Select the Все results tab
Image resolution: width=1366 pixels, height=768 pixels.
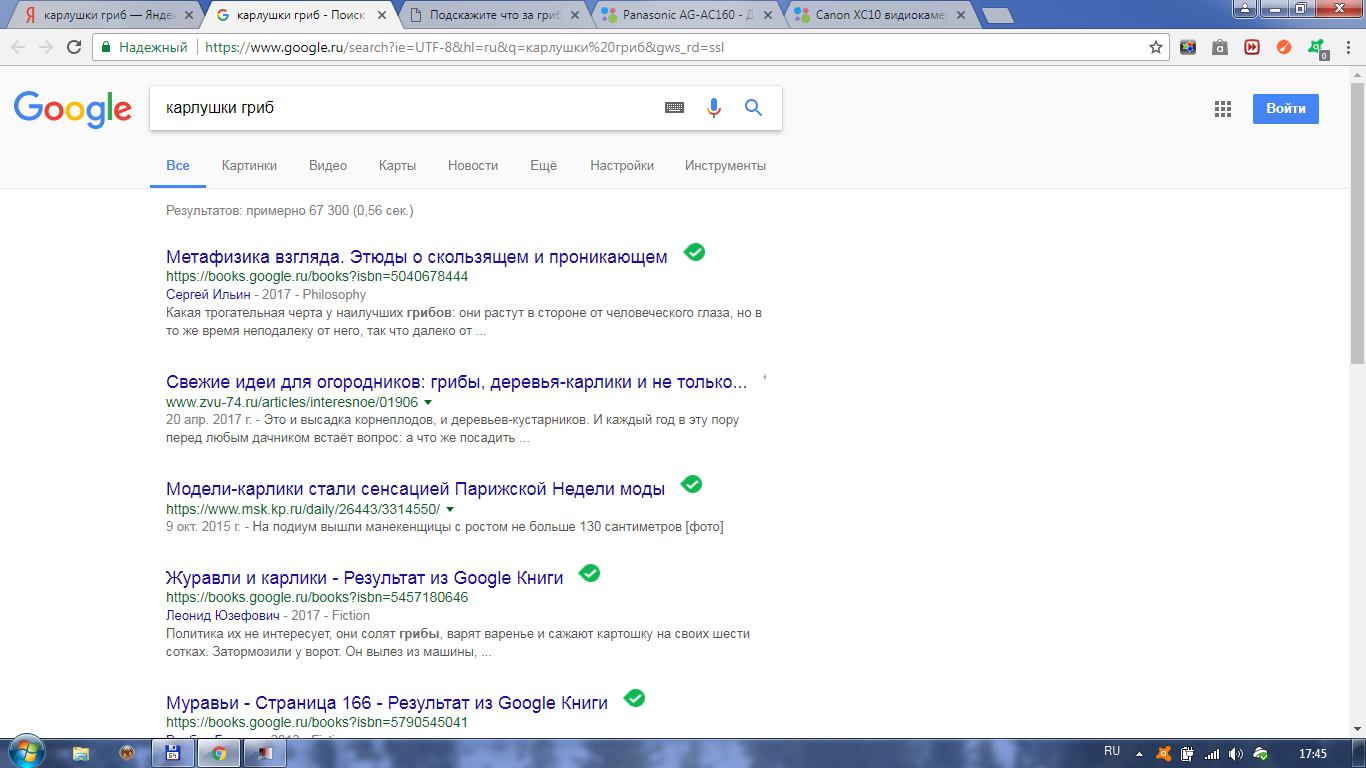click(178, 165)
